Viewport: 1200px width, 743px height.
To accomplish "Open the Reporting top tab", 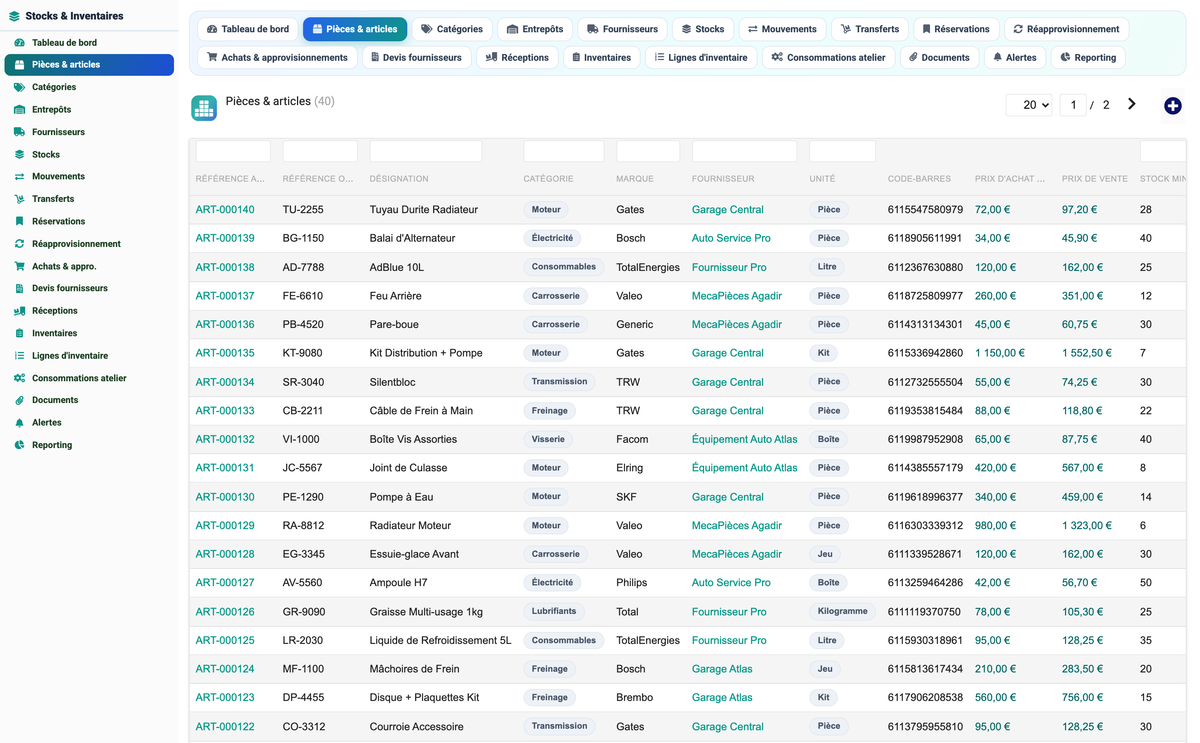I will 1088,57.
